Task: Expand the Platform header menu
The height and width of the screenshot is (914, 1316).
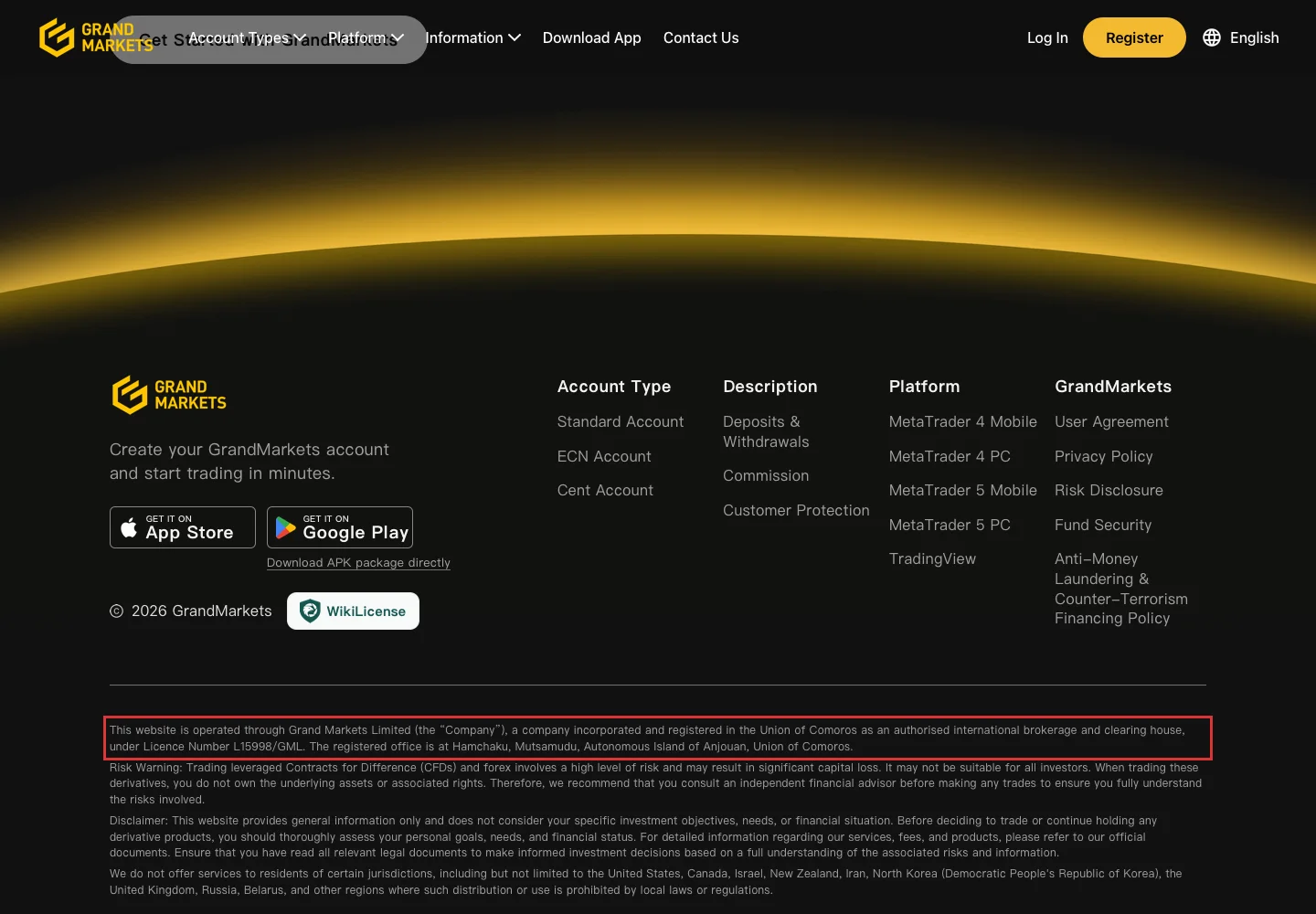Action: 366,37
